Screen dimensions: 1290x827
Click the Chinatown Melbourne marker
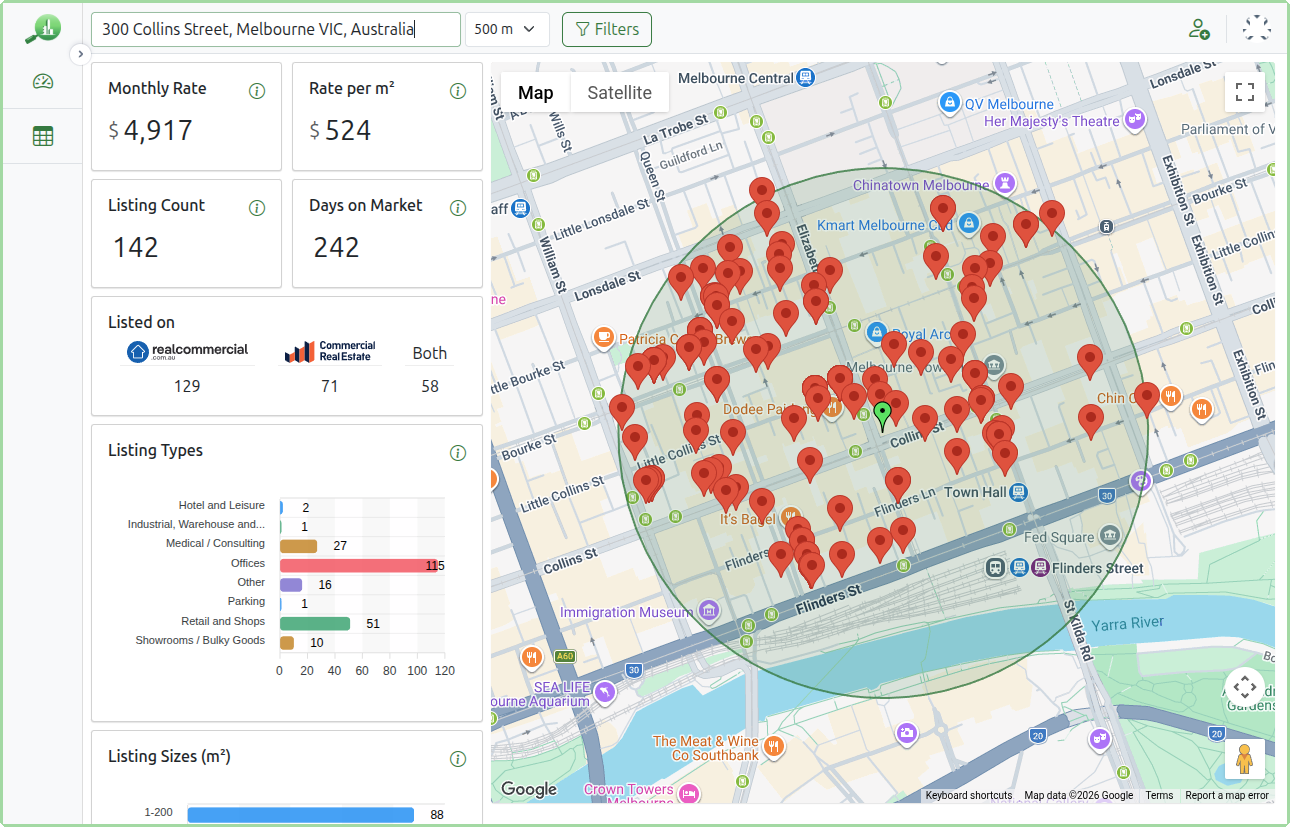1005,183
